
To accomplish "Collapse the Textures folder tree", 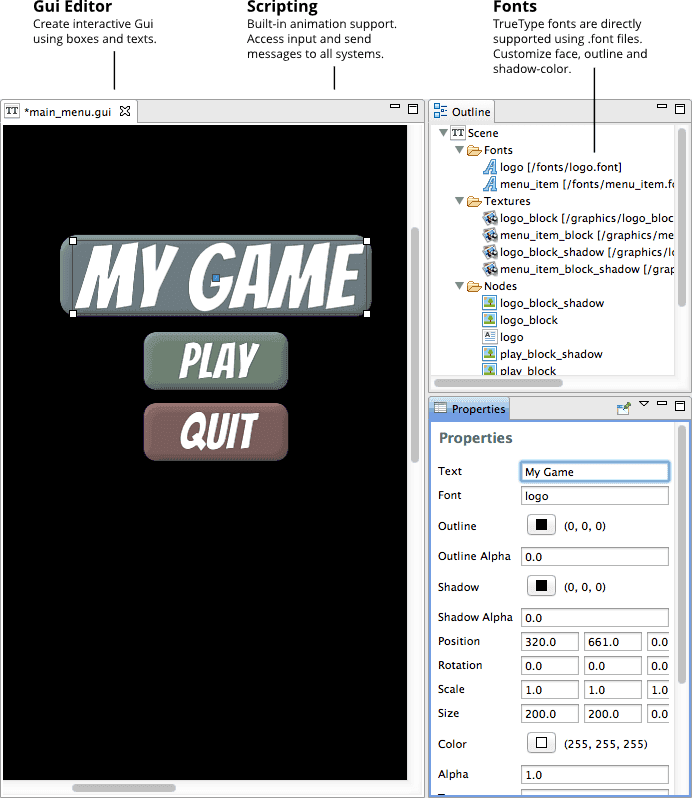I will click(x=460, y=201).
